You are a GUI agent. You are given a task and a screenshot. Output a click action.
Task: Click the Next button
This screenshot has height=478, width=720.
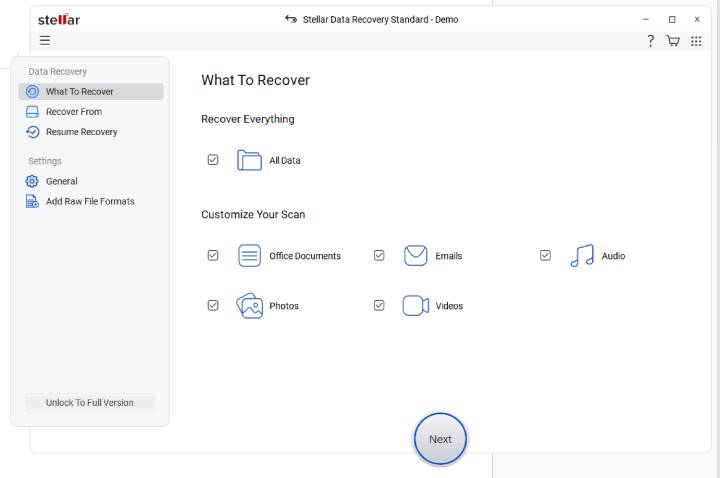pyautogui.click(x=440, y=439)
